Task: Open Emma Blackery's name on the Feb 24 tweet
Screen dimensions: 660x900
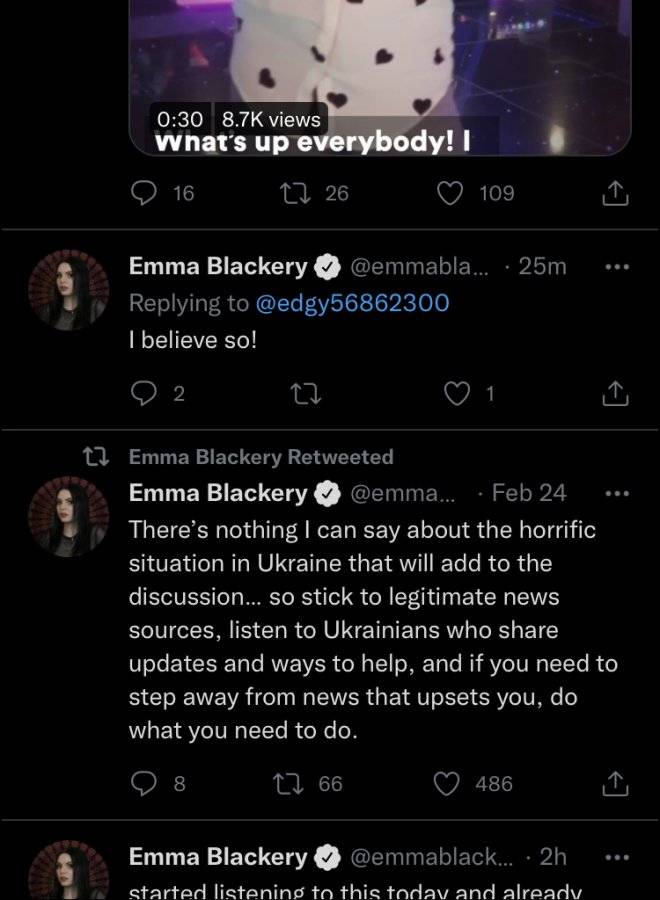Action: (218, 493)
